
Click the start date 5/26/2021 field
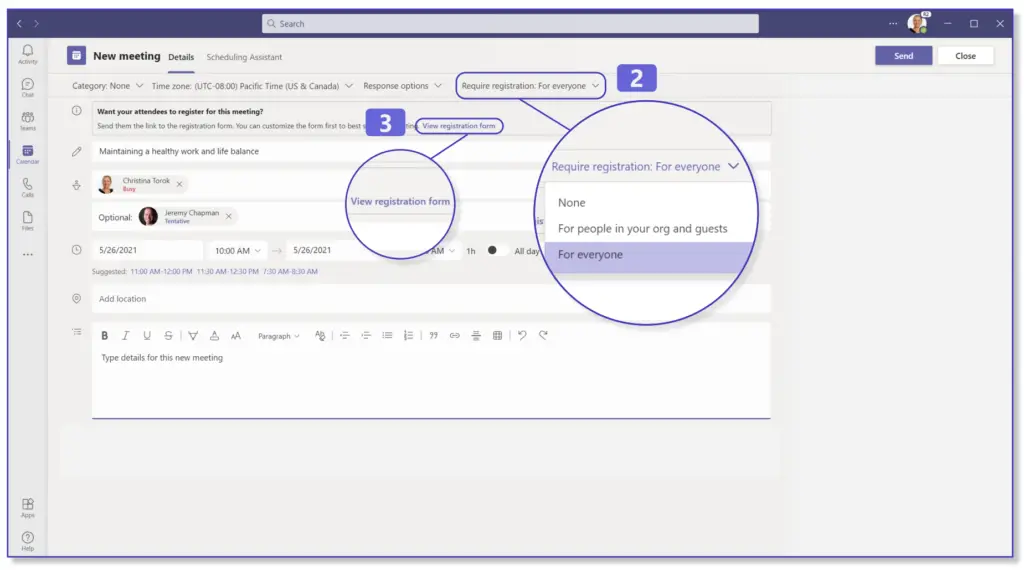click(147, 250)
